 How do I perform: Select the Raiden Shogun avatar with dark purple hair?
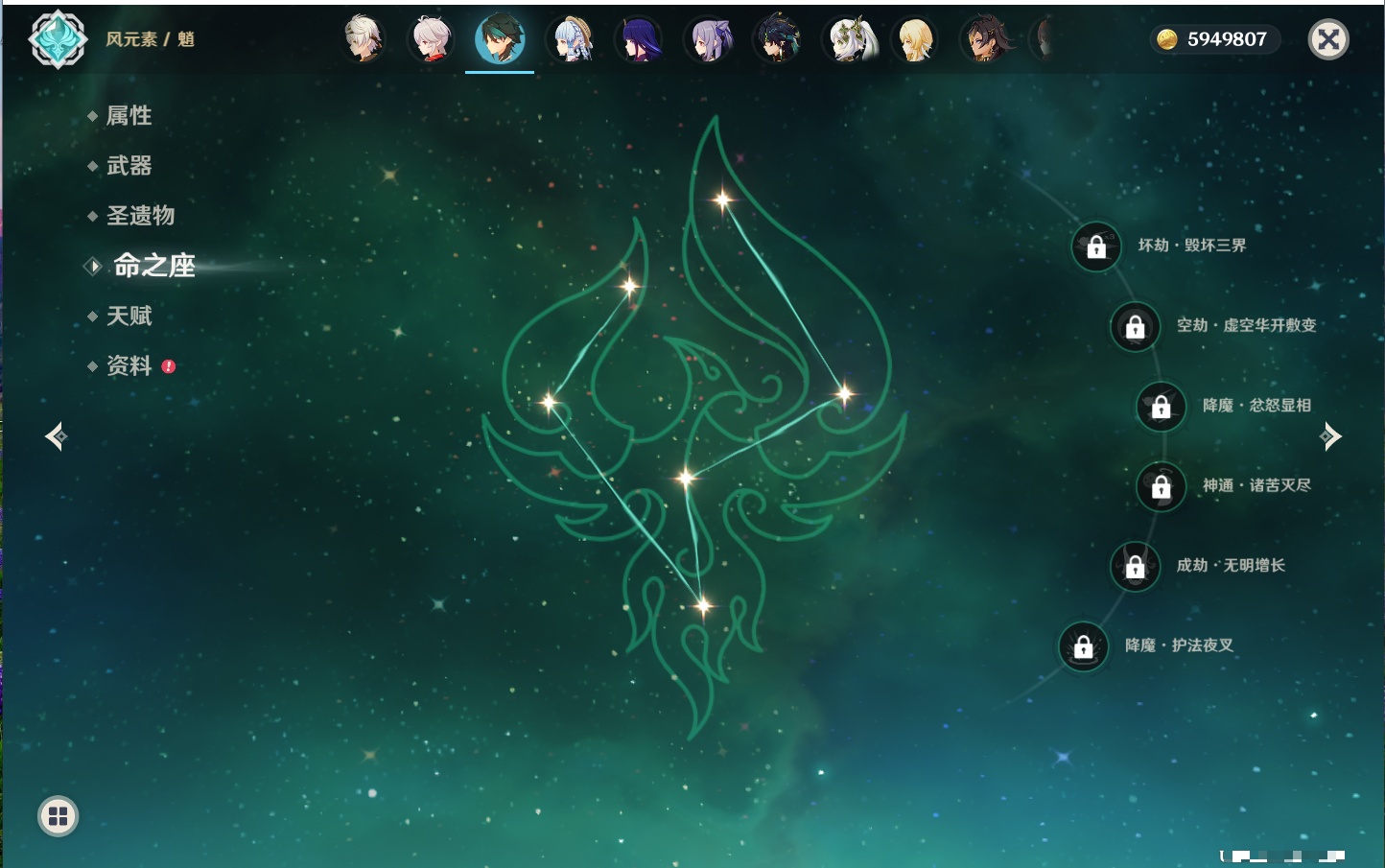coord(640,39)
